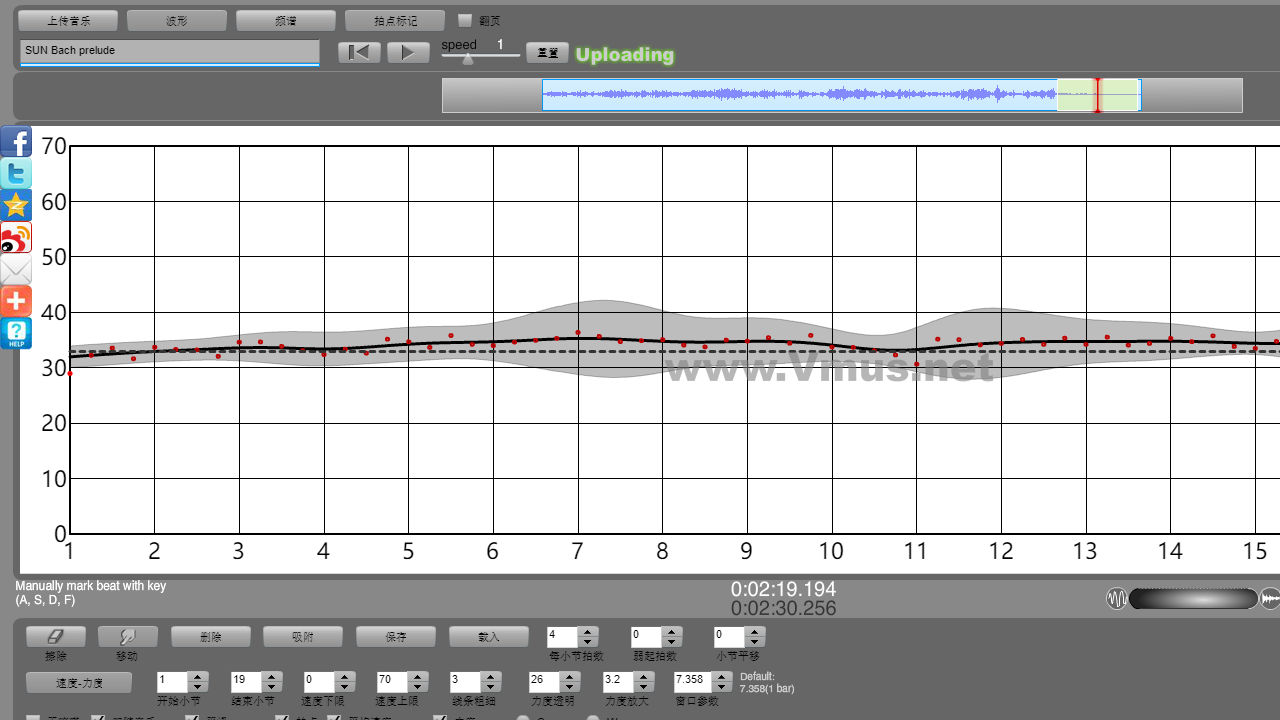Screen dimensions: 1280x720
Task: Decrease the 结束小节 end-bar value
Action: (272, 687)
